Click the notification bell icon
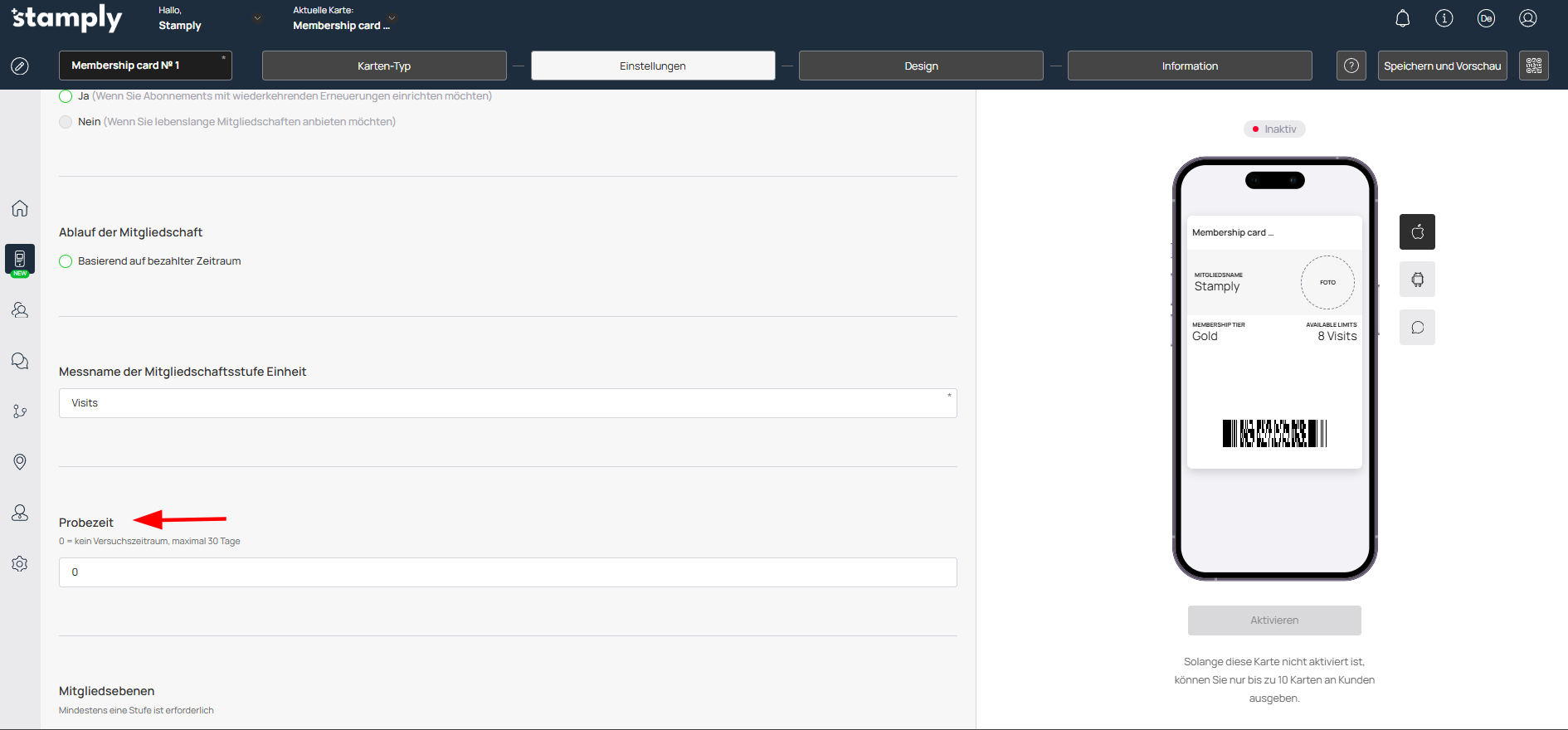The width and height of the screenshot is (1568, 730). point(1402,18)
